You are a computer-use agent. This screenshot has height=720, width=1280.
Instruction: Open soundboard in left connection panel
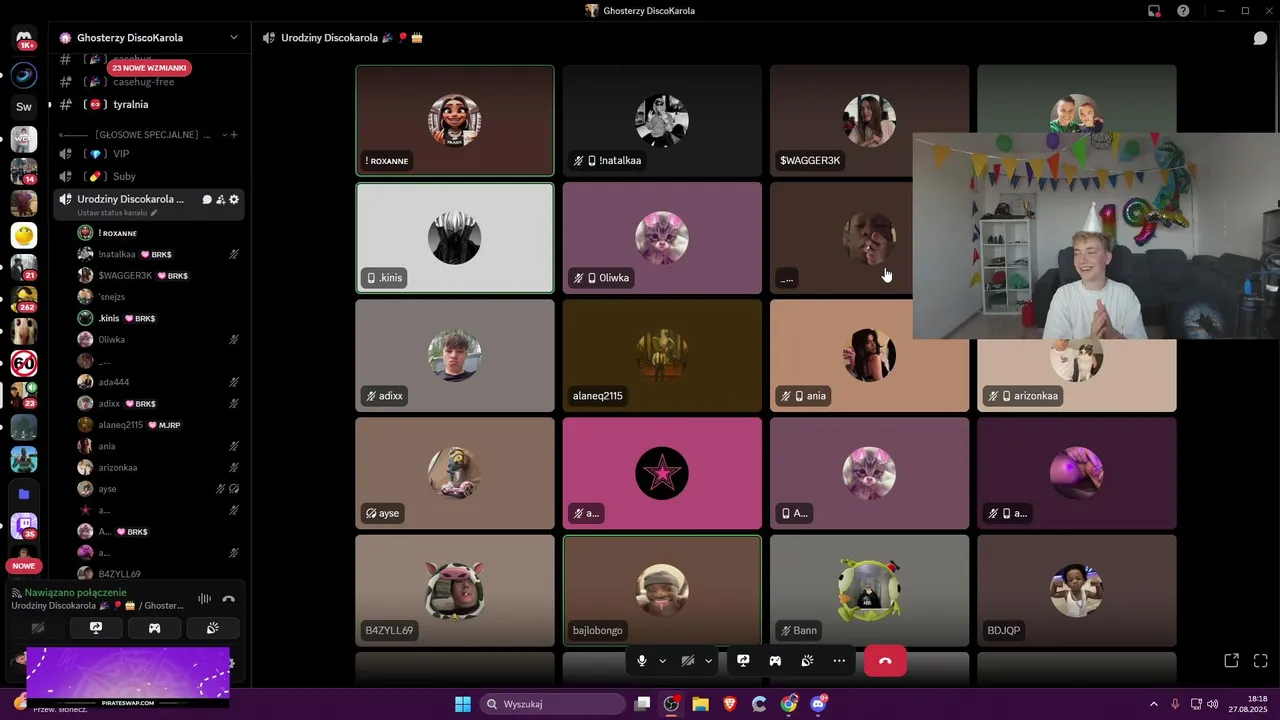pos(212,628)
